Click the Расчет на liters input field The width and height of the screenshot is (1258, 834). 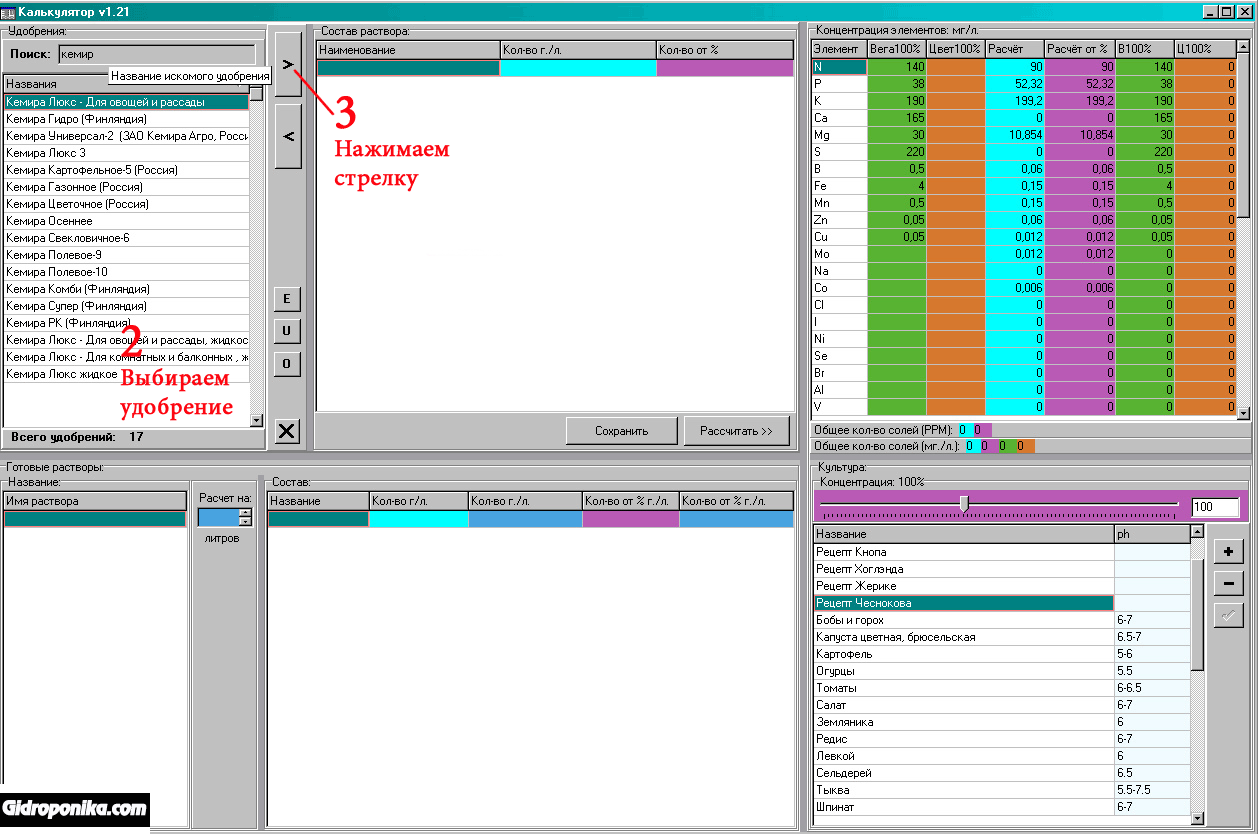(218, 517)
